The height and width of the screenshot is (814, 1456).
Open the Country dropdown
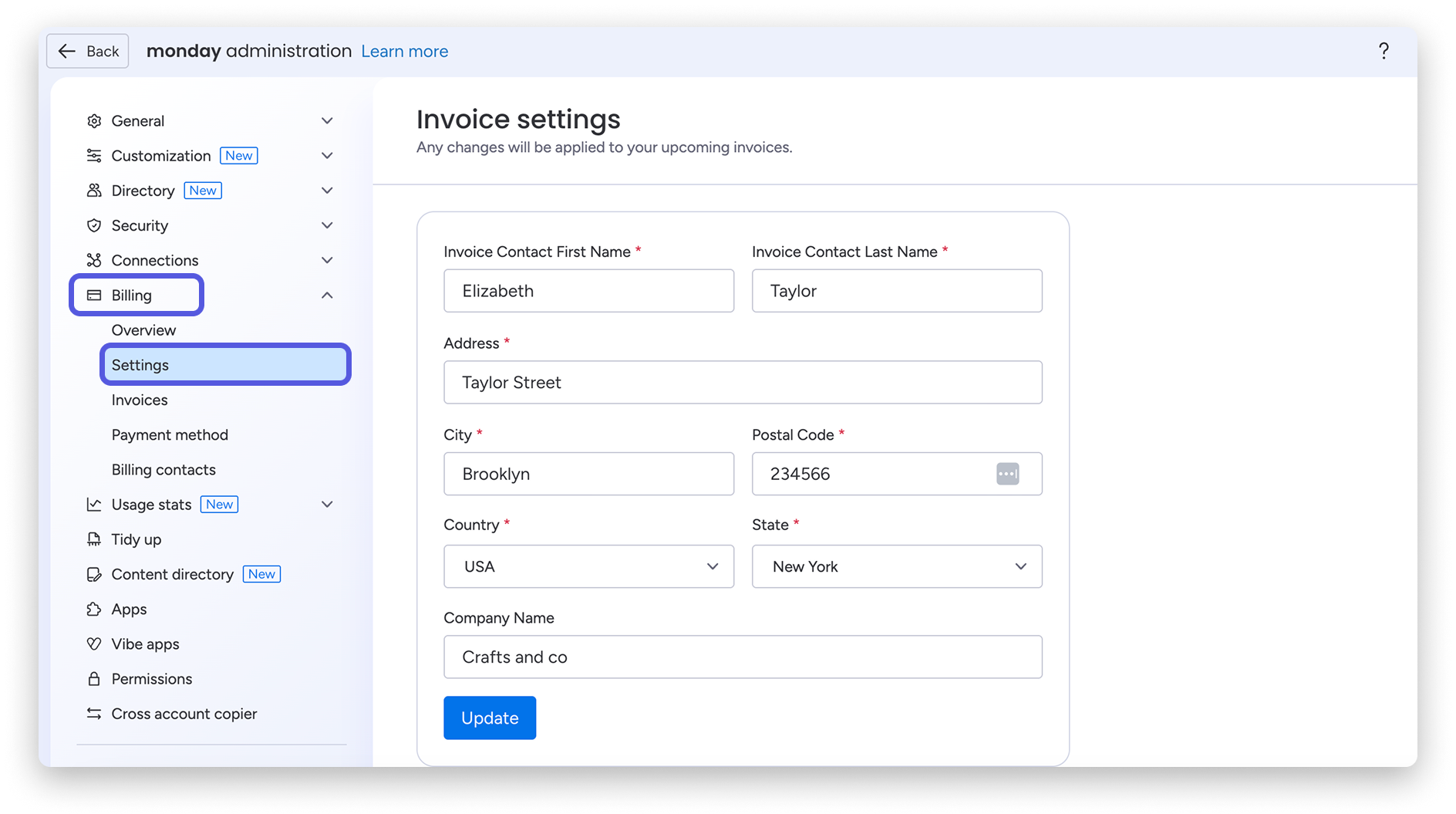(588, 566)
